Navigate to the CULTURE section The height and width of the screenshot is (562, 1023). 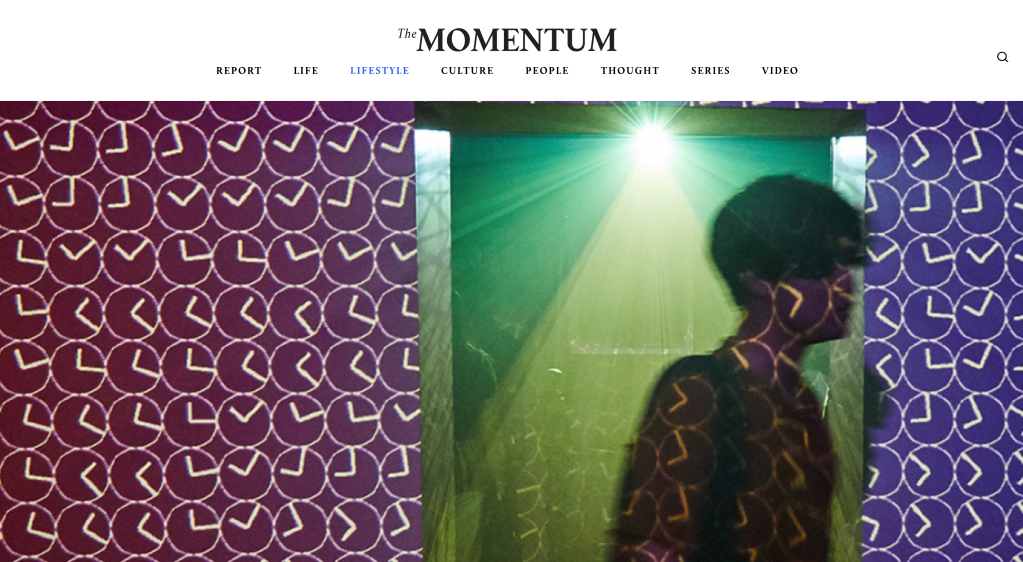[x=467, y=70]
